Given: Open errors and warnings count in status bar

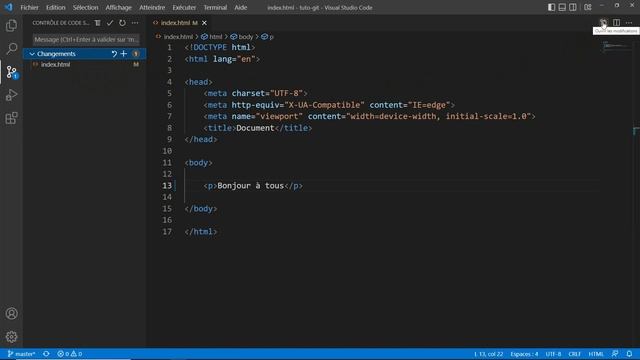Looking at the screenshot, I should (69, 354).
